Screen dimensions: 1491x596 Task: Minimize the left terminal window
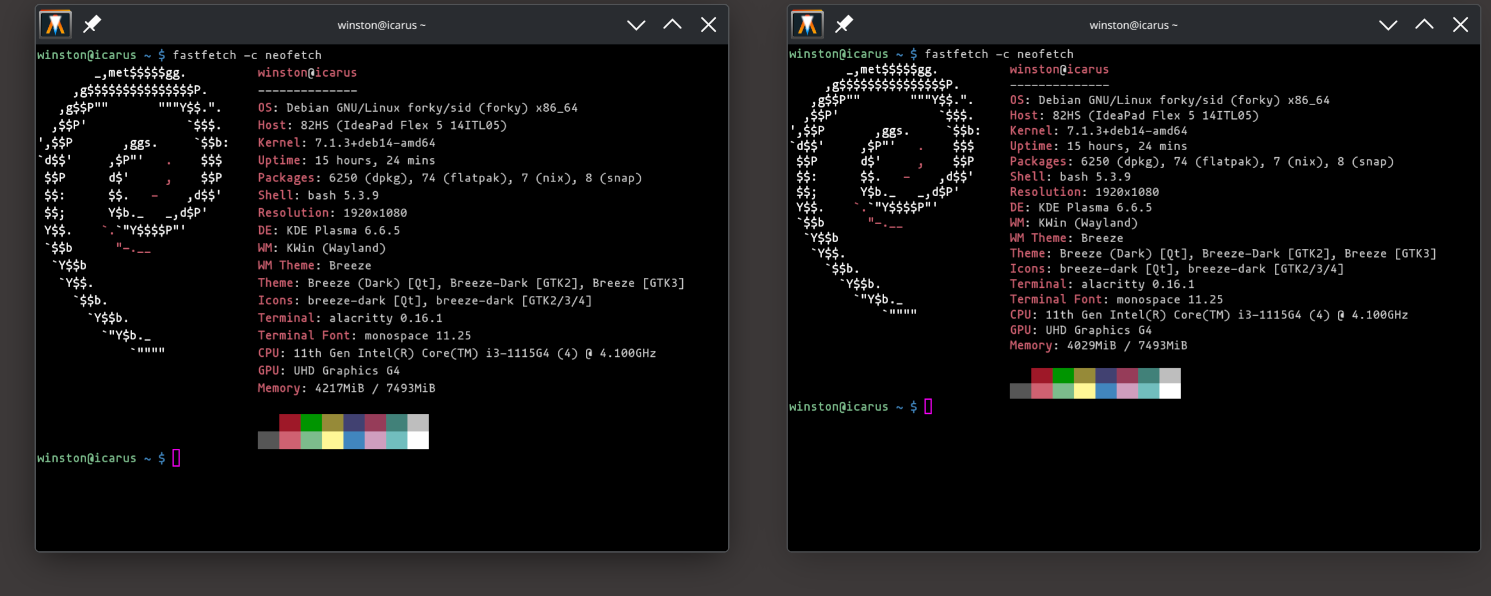pos(636,25)
